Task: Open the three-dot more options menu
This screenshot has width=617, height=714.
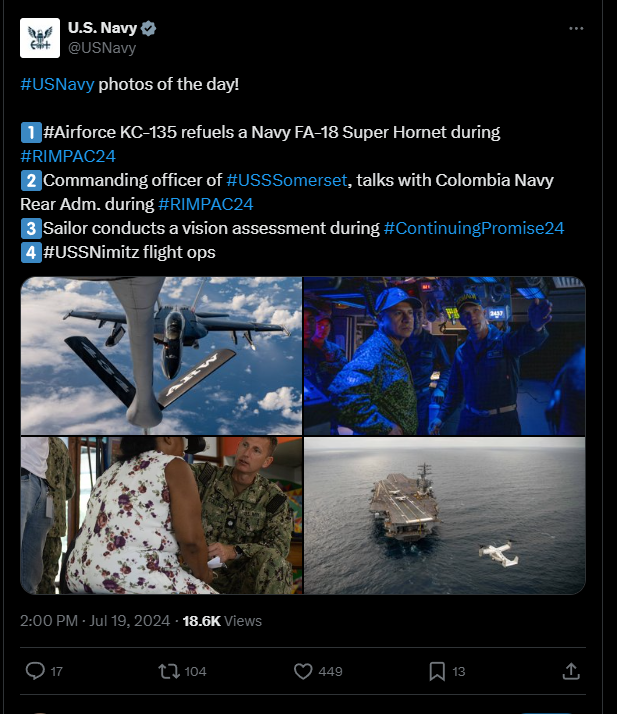Action: point(576,28)
